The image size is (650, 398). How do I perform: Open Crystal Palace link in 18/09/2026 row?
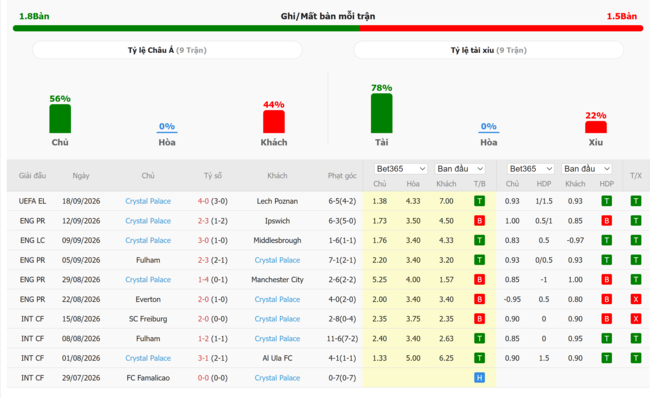click(x=148, y=201)
